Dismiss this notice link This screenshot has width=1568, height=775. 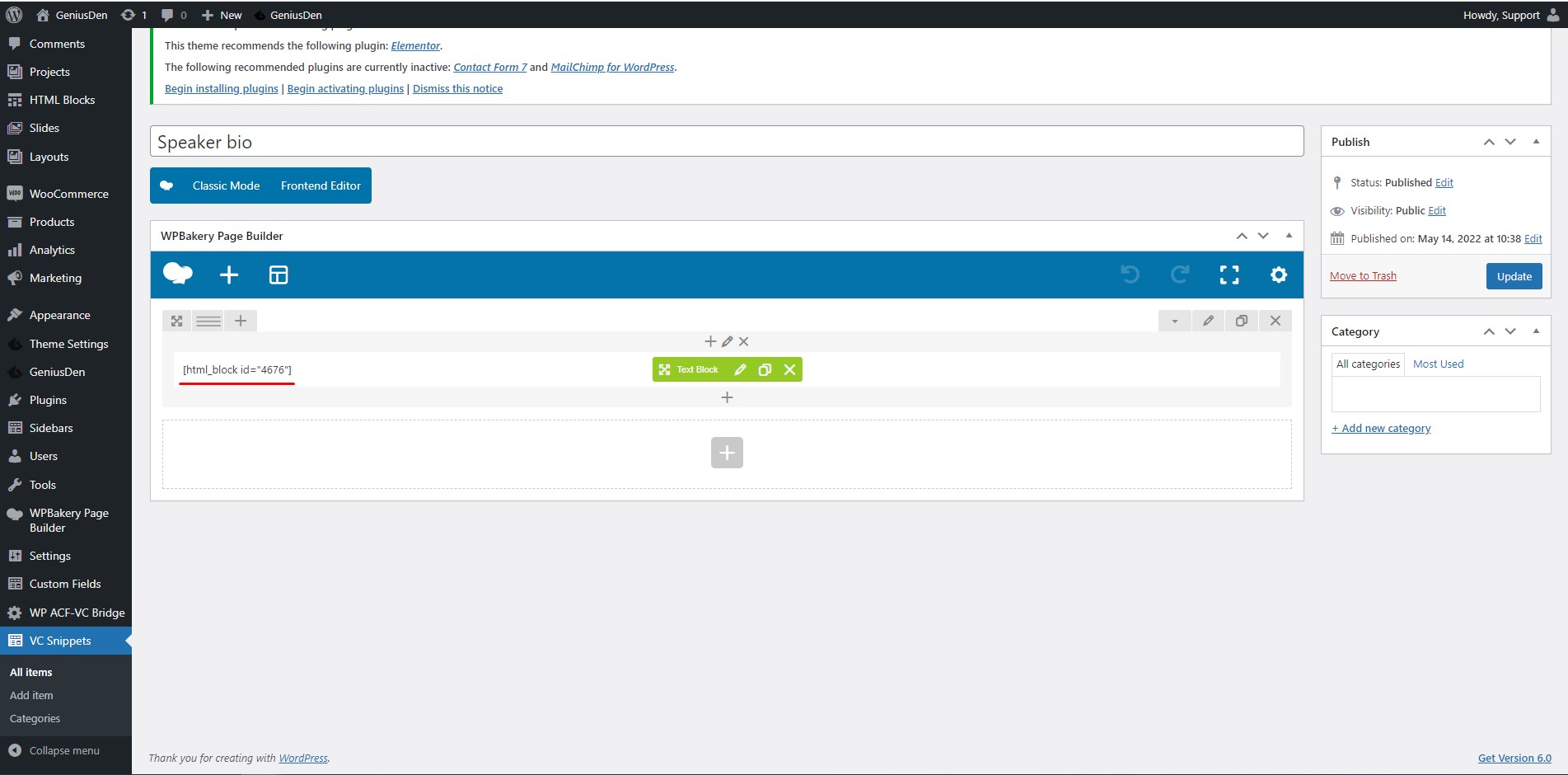pyautogui.click(x=457, y=89)
